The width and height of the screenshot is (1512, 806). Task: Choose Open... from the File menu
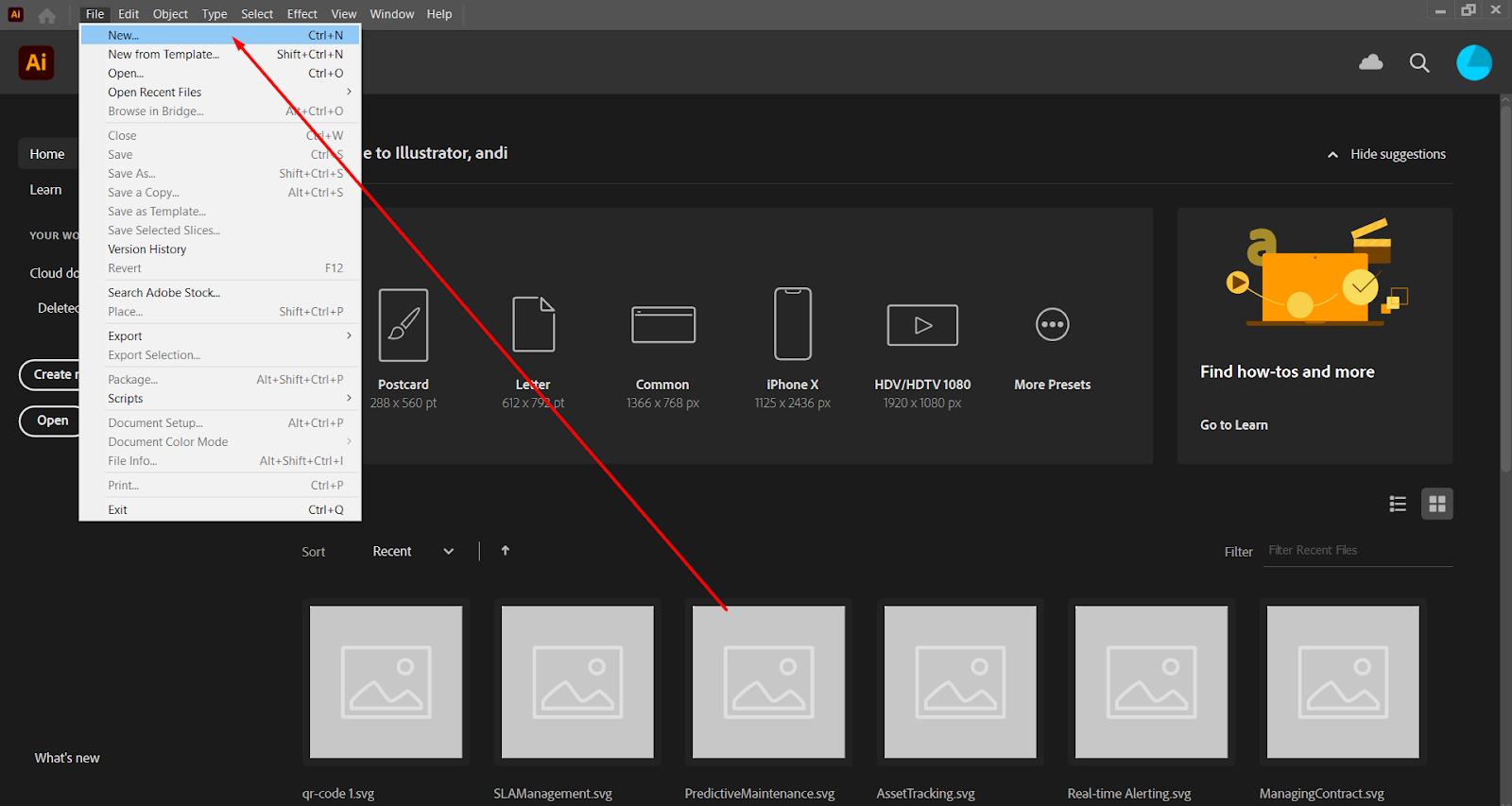(x=220, y=73)
